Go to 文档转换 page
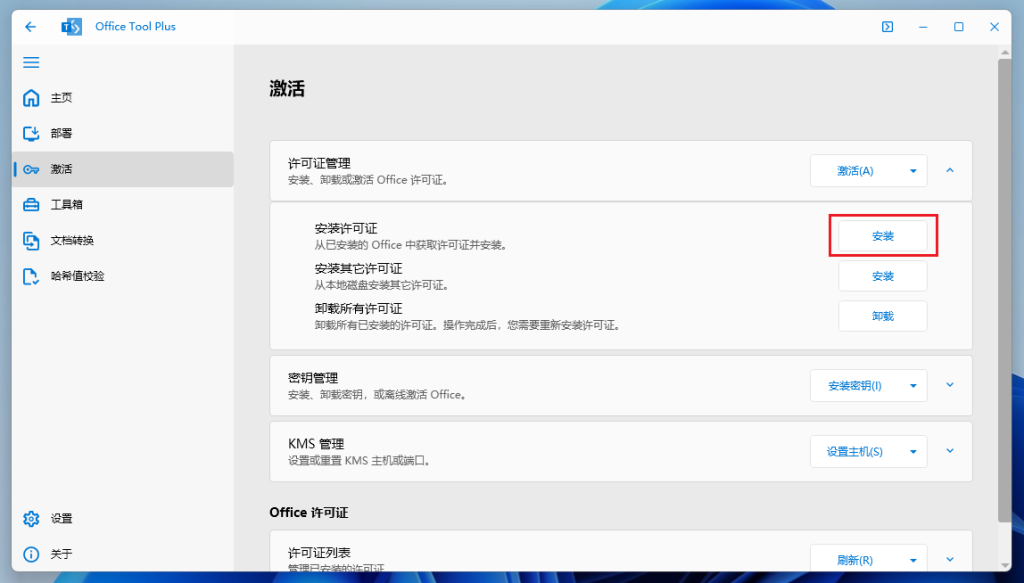The width and height of the screenshot is (1024, 583). click(123, 240)
